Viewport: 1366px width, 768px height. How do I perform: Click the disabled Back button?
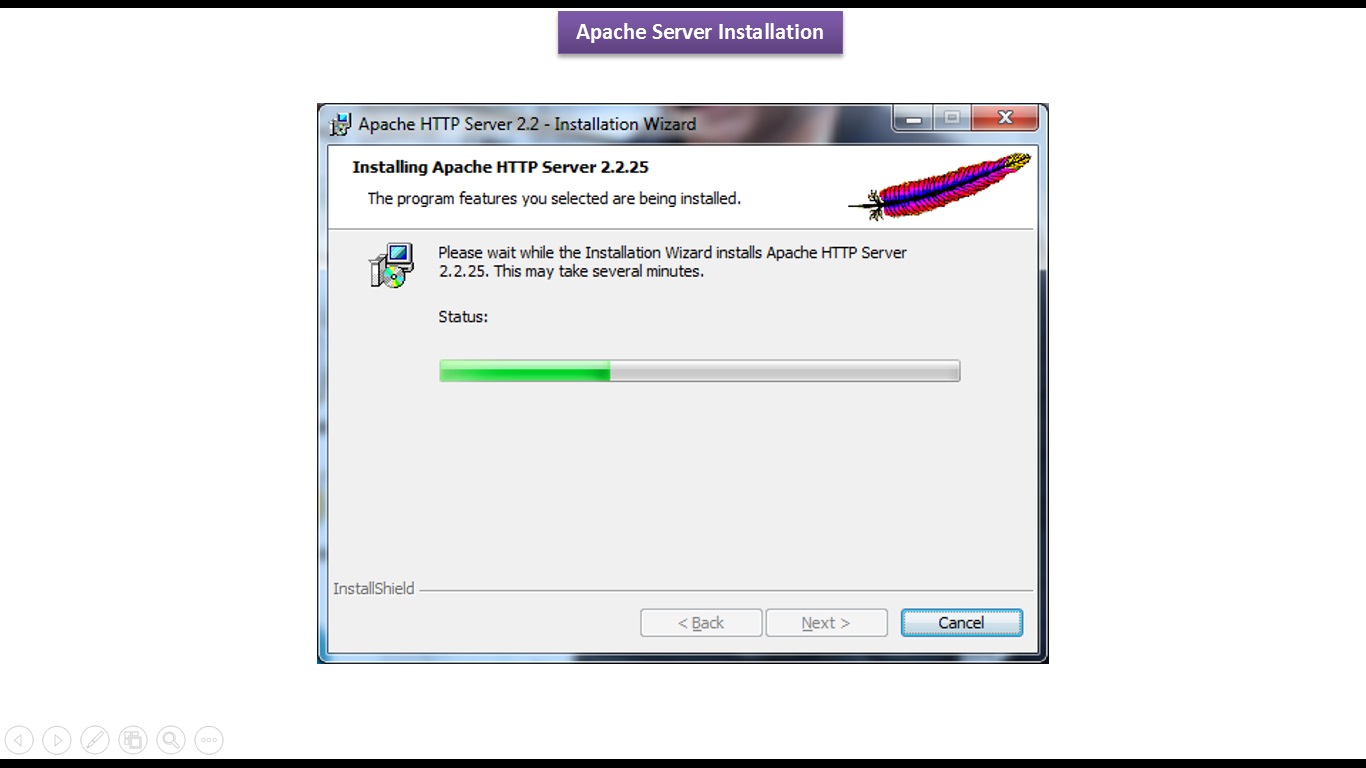point(701,622)
